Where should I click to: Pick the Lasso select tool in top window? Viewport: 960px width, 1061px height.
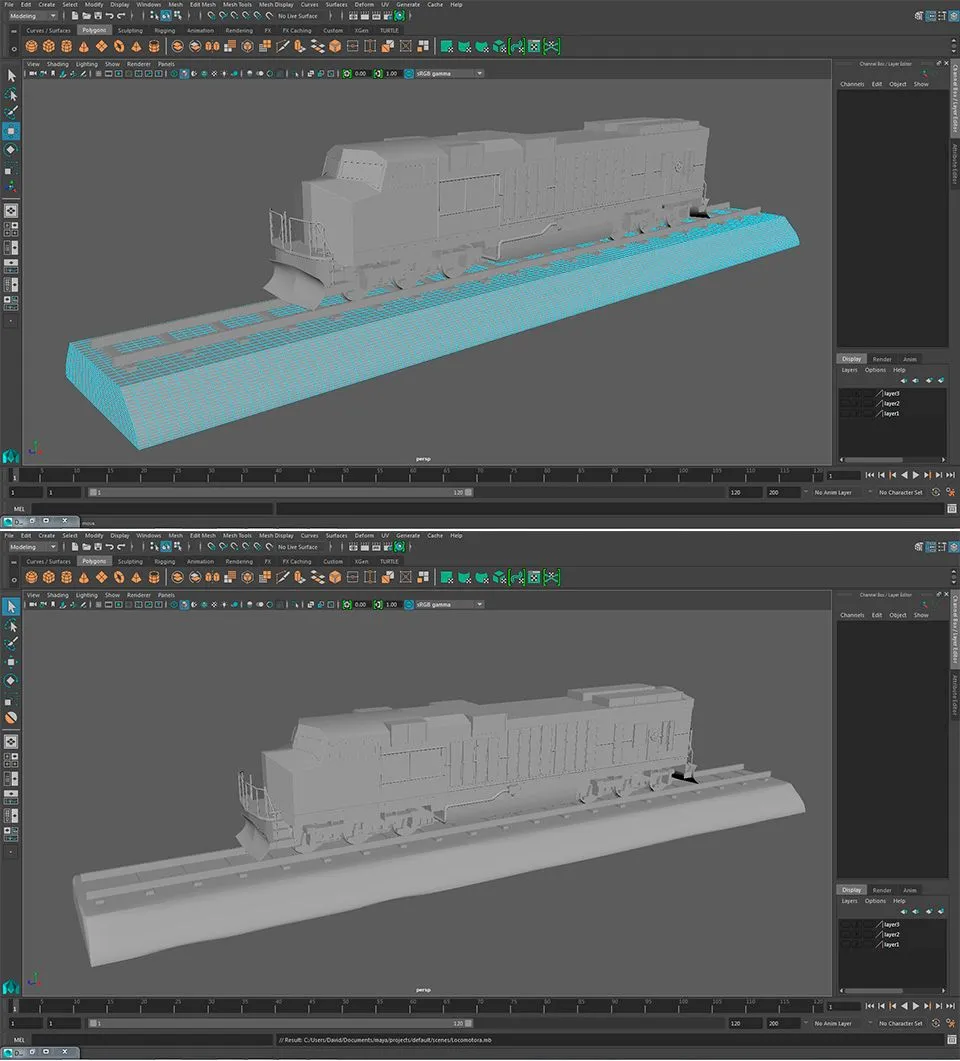point(11,94)
